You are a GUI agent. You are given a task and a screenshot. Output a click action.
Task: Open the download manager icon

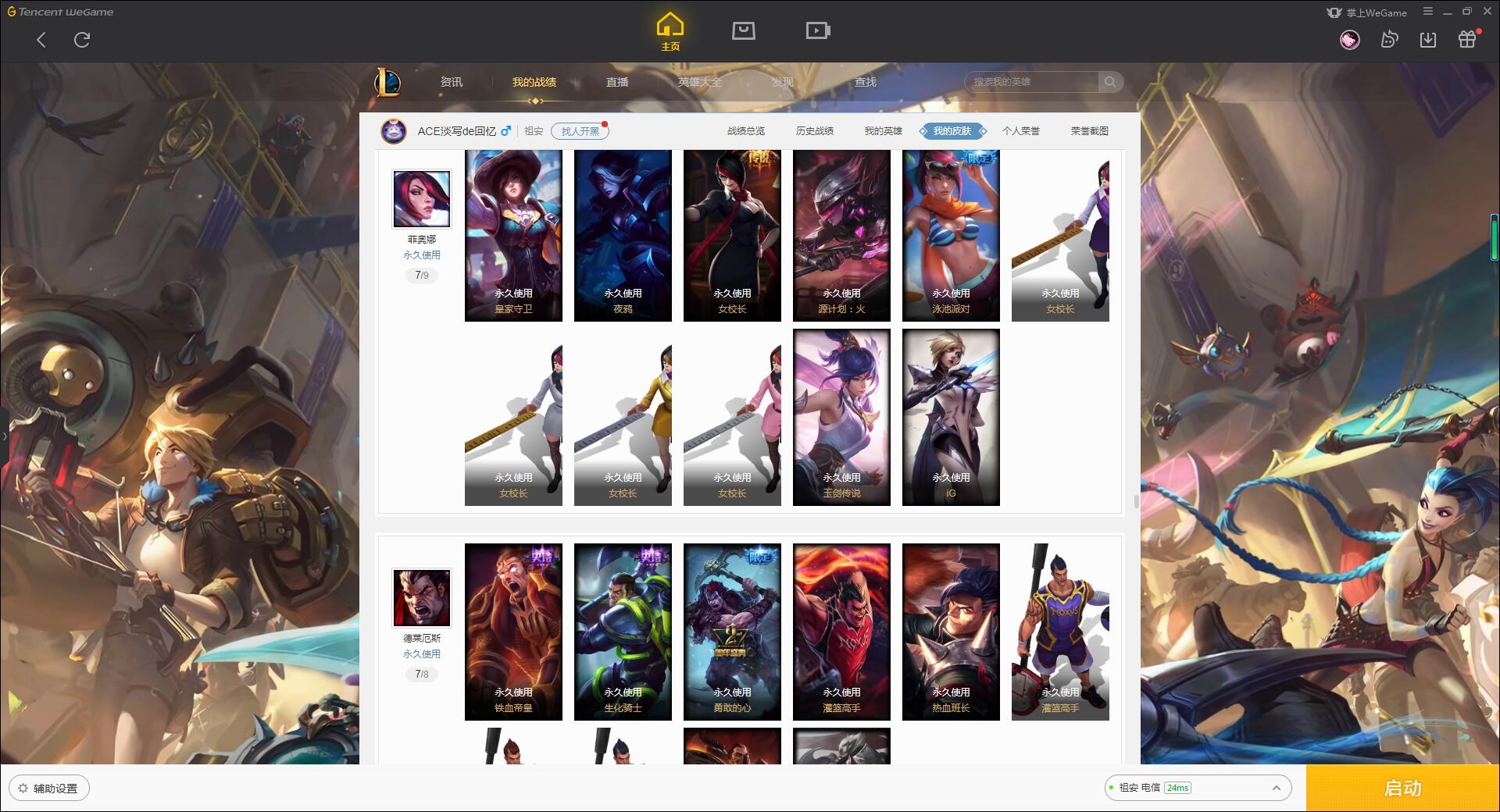[1428, 40]
